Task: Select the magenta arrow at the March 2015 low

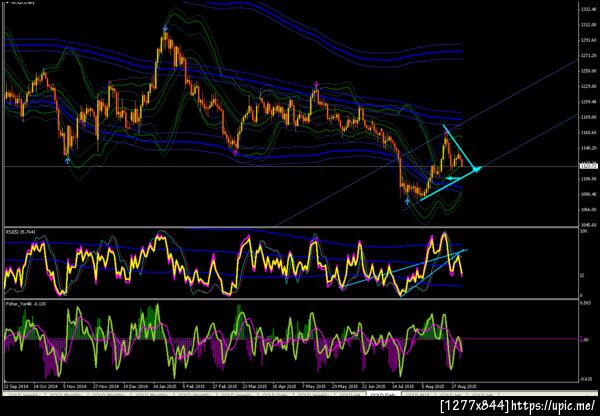Action: tap(235, 152)
